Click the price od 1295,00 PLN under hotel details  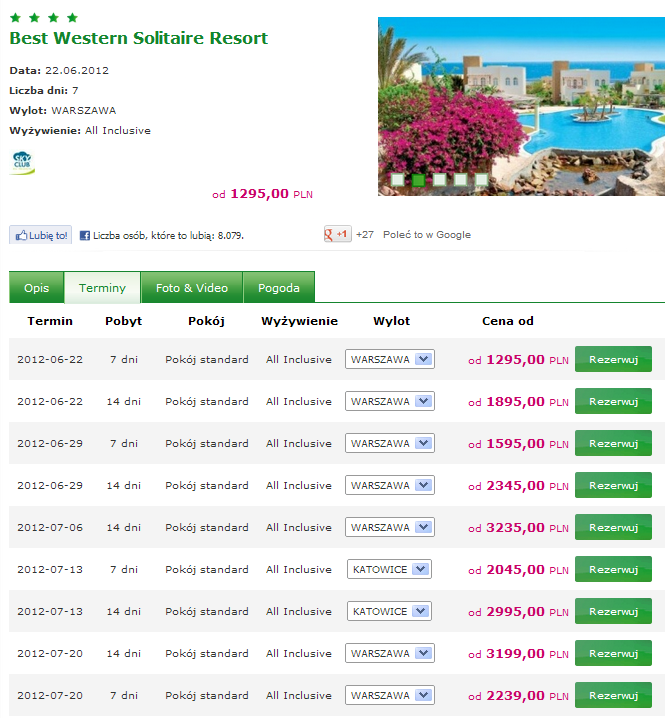pos(262,194)
